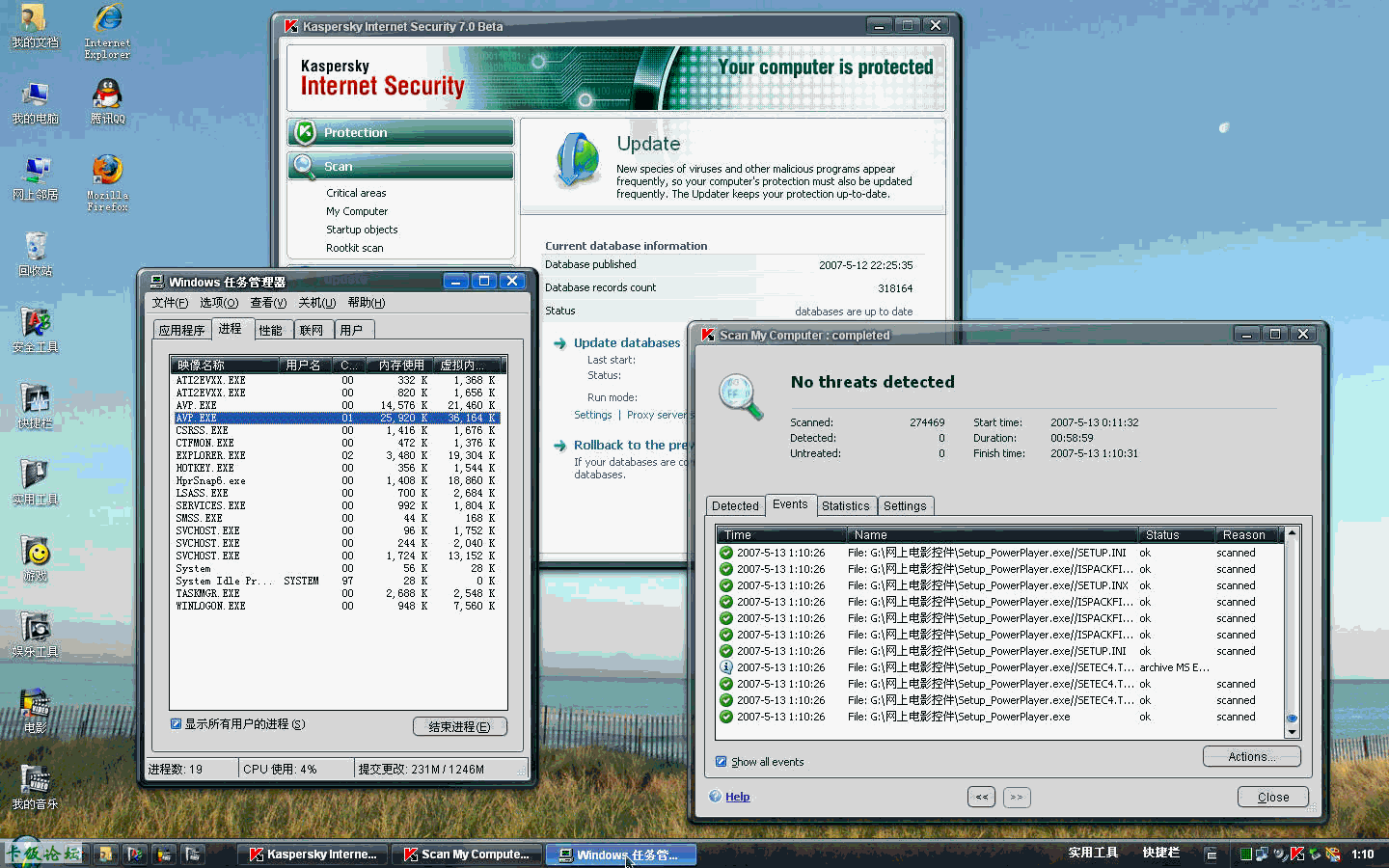
Task: Click the Rollback arrow icon
Action: (x=559, y=446)
